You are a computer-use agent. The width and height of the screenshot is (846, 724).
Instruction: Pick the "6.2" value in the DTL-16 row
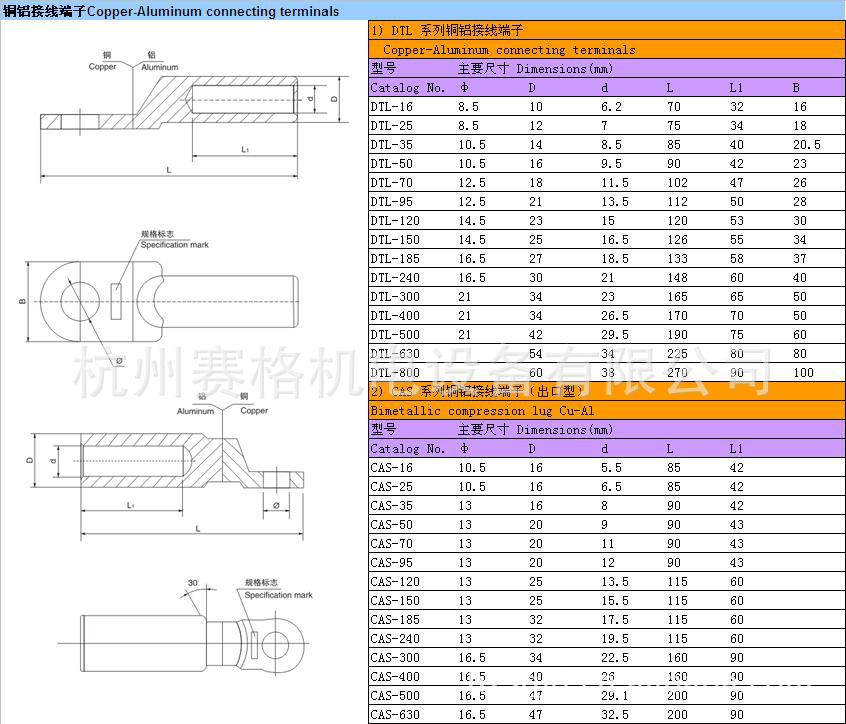611,107
